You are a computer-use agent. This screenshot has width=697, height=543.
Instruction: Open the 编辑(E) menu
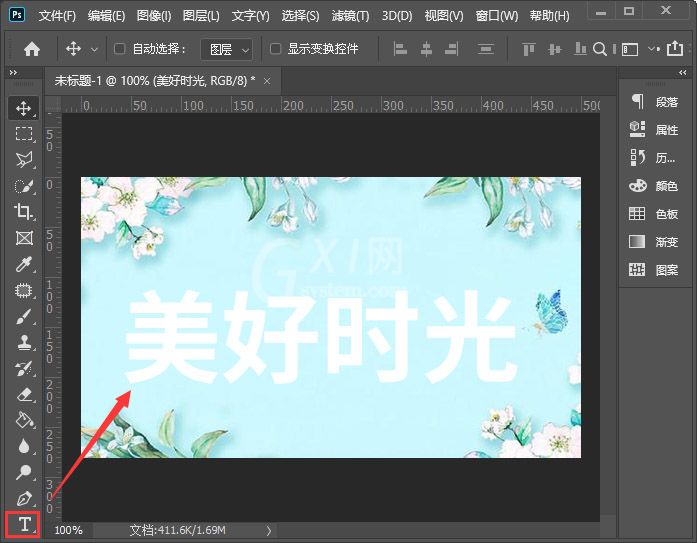[x=106, y=16]
